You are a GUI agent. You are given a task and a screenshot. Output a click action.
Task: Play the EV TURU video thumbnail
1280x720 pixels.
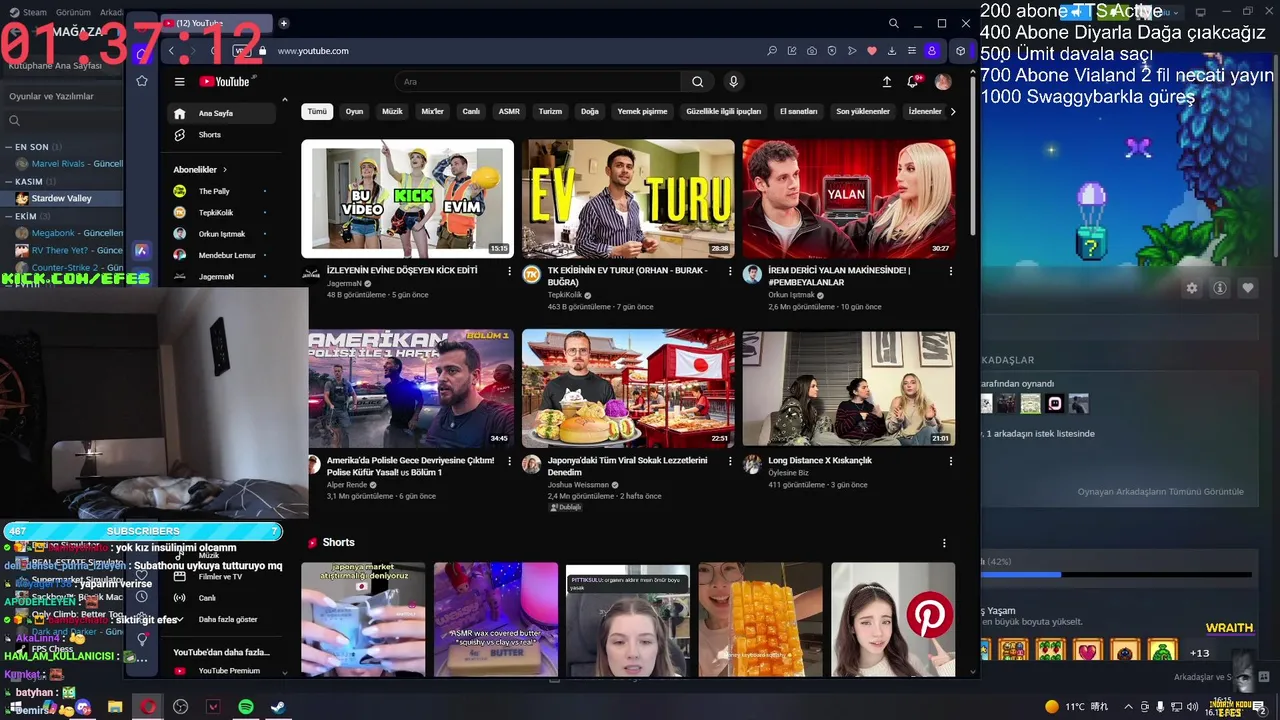(x=628, y=198)
